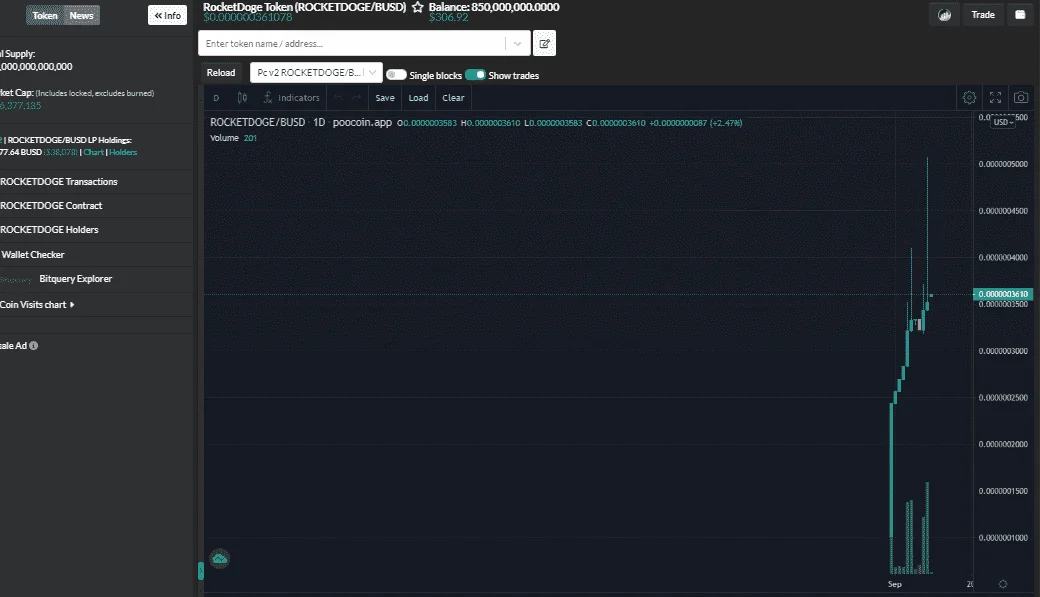The image size is (1040, 597).
Task: Open the edit icon beside token search
Action: (x=544, y=43)
